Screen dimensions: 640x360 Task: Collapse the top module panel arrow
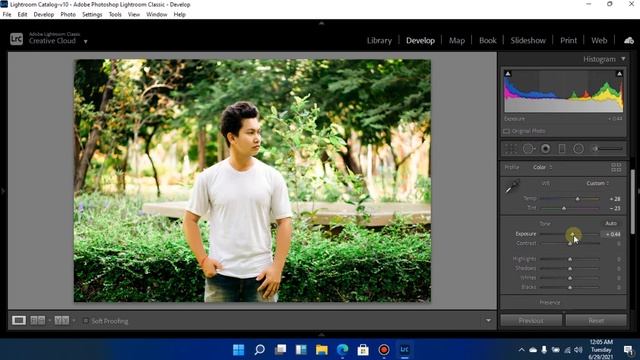(321, 24)
